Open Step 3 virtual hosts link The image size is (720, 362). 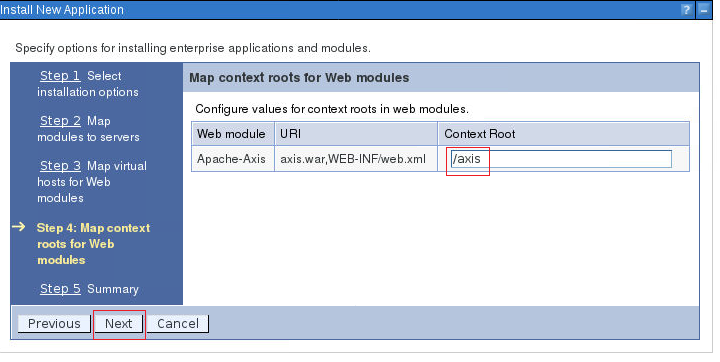pyautogui.click(x=60, y=166)
